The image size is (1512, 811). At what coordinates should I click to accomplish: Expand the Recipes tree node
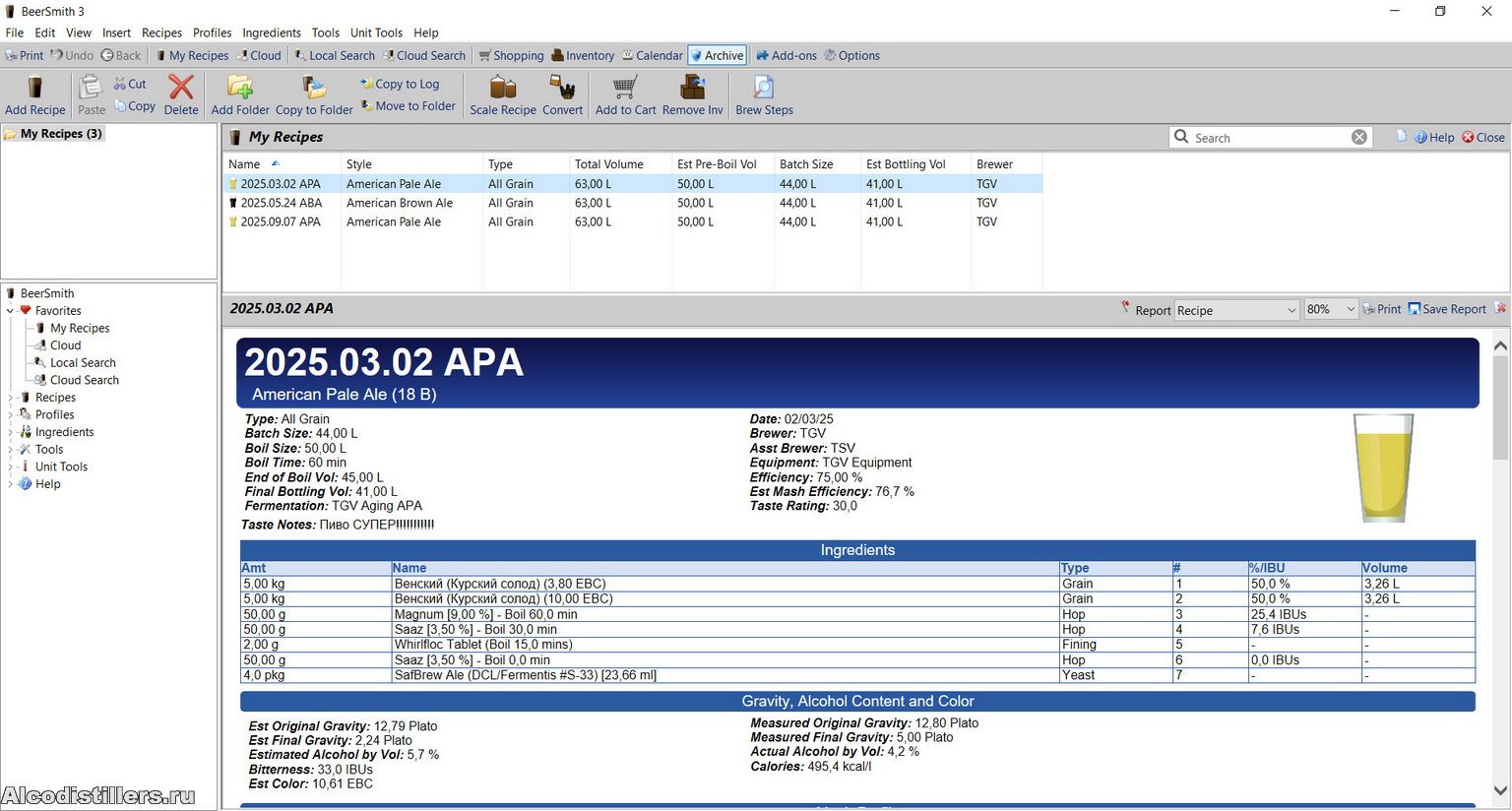click(11, 398)
